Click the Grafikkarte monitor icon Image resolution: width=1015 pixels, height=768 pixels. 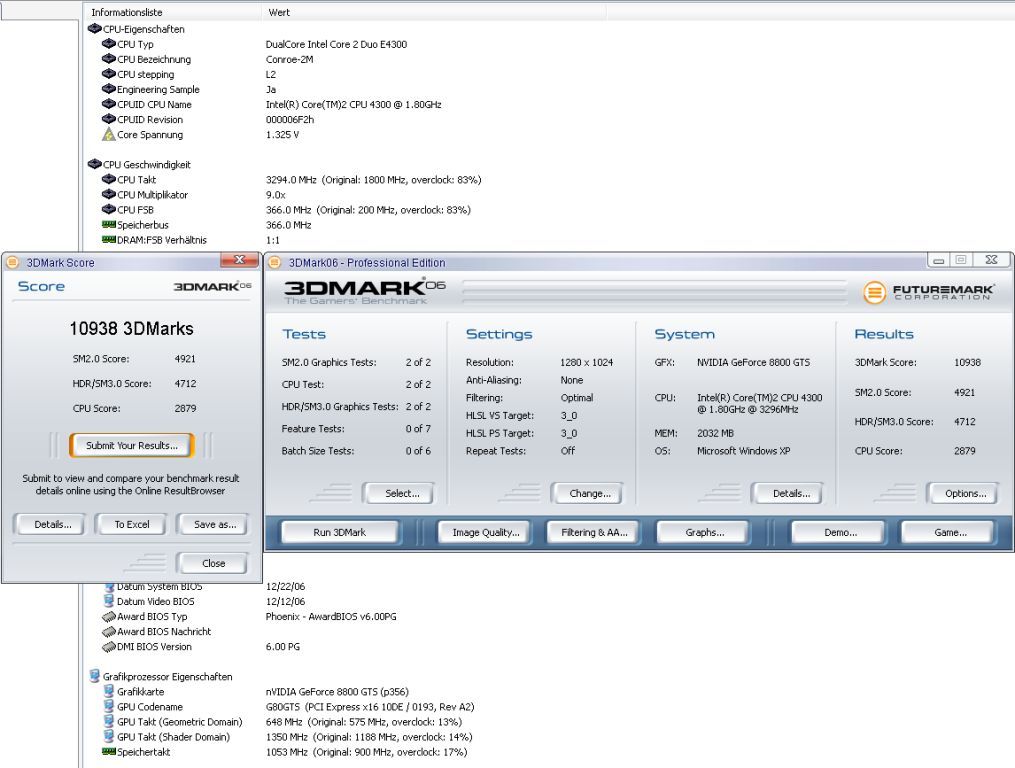tap(109, 691)
